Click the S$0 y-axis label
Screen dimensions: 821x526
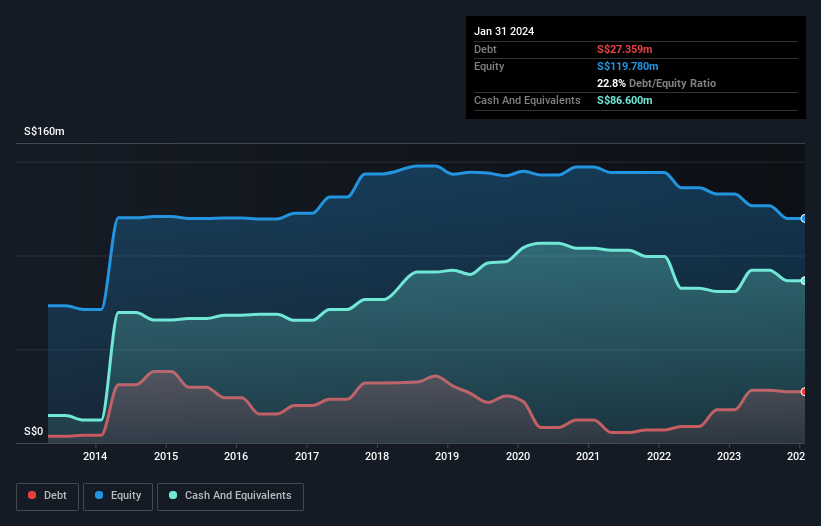click(x=34, y=432)
